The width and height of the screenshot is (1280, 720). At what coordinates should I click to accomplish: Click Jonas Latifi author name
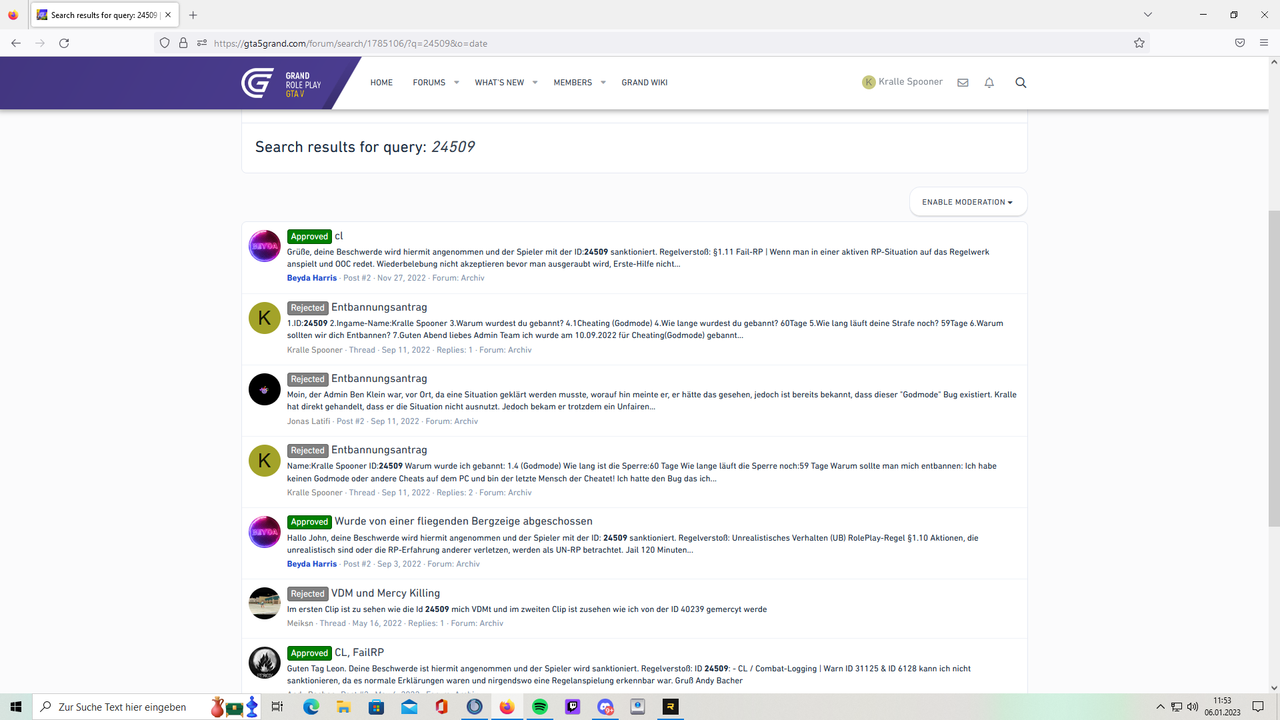(x=309, y=421)
